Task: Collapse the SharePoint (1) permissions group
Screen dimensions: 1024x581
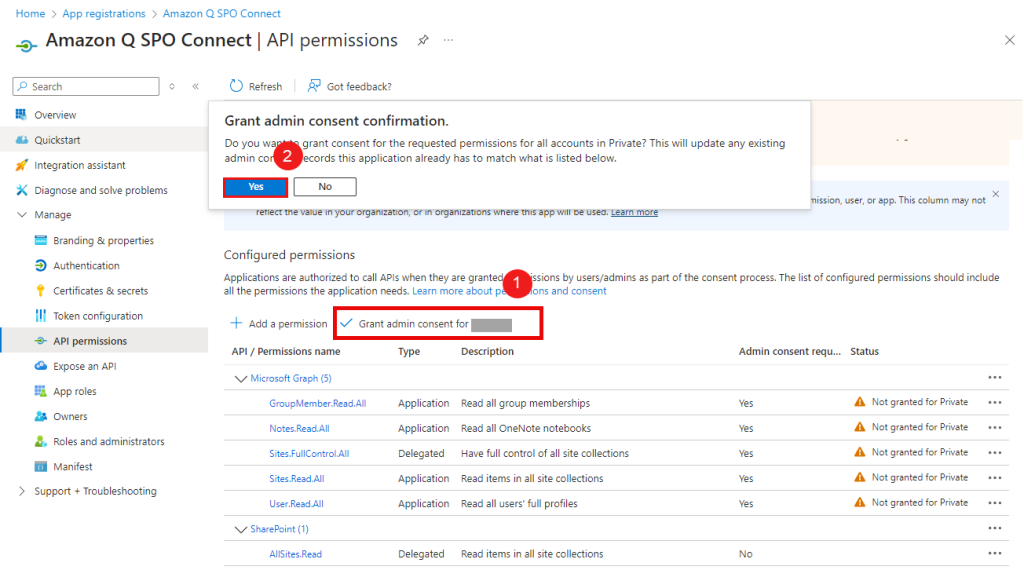Action: [240, 529]
